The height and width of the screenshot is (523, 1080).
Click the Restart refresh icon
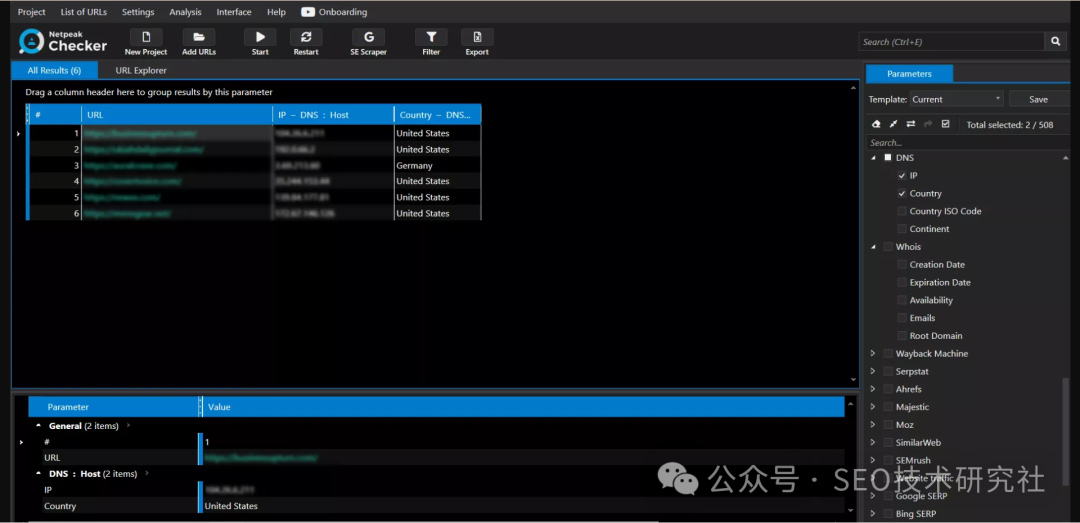tap(306, 38)
